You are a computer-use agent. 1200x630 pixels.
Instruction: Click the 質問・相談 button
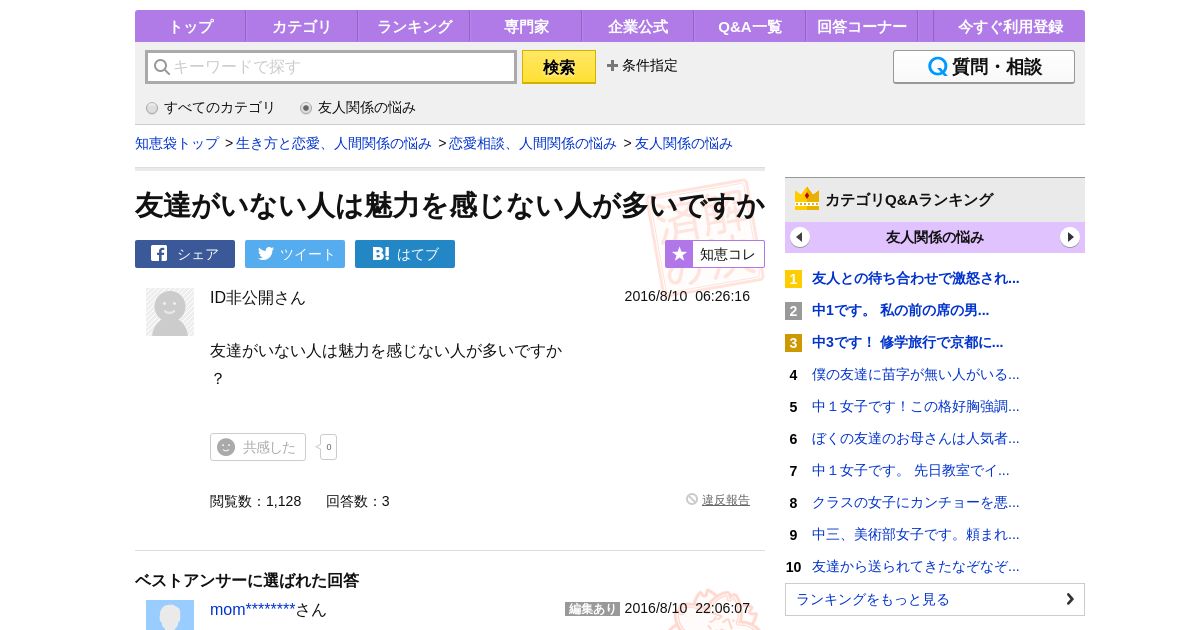point(984,67)
